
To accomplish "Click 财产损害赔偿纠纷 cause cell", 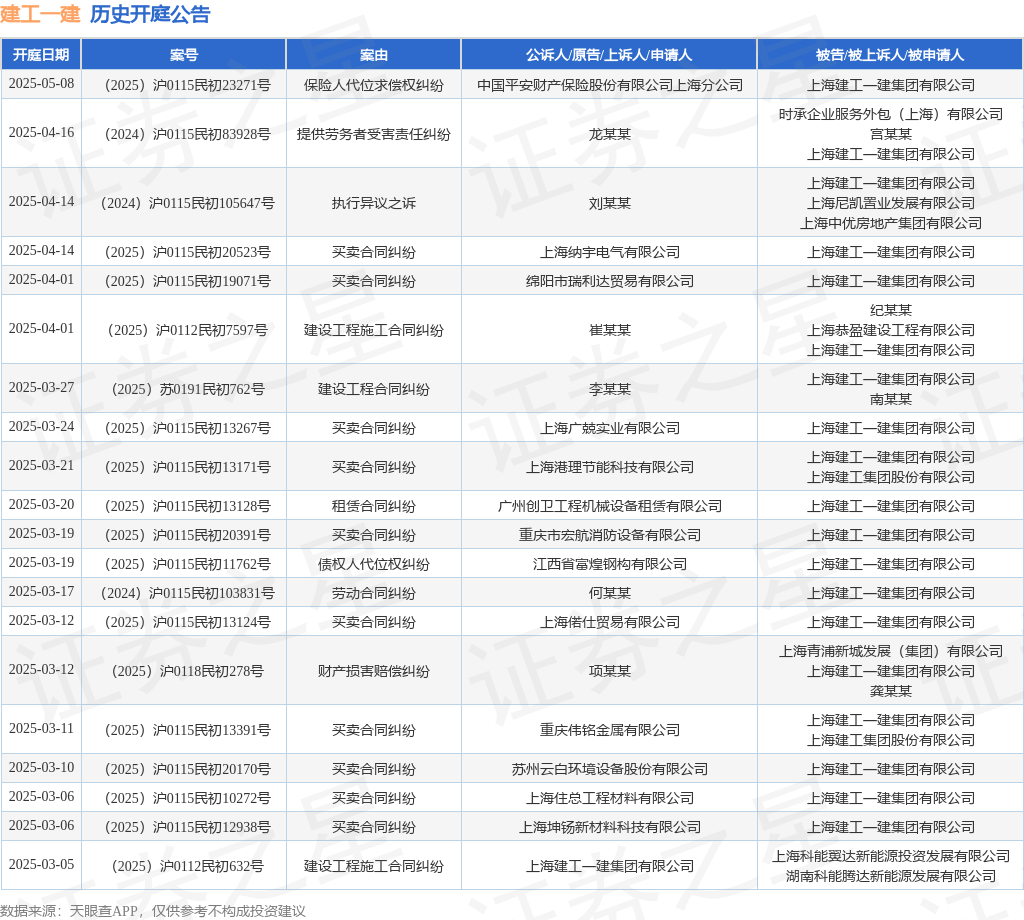I will (x=374, y=671).
